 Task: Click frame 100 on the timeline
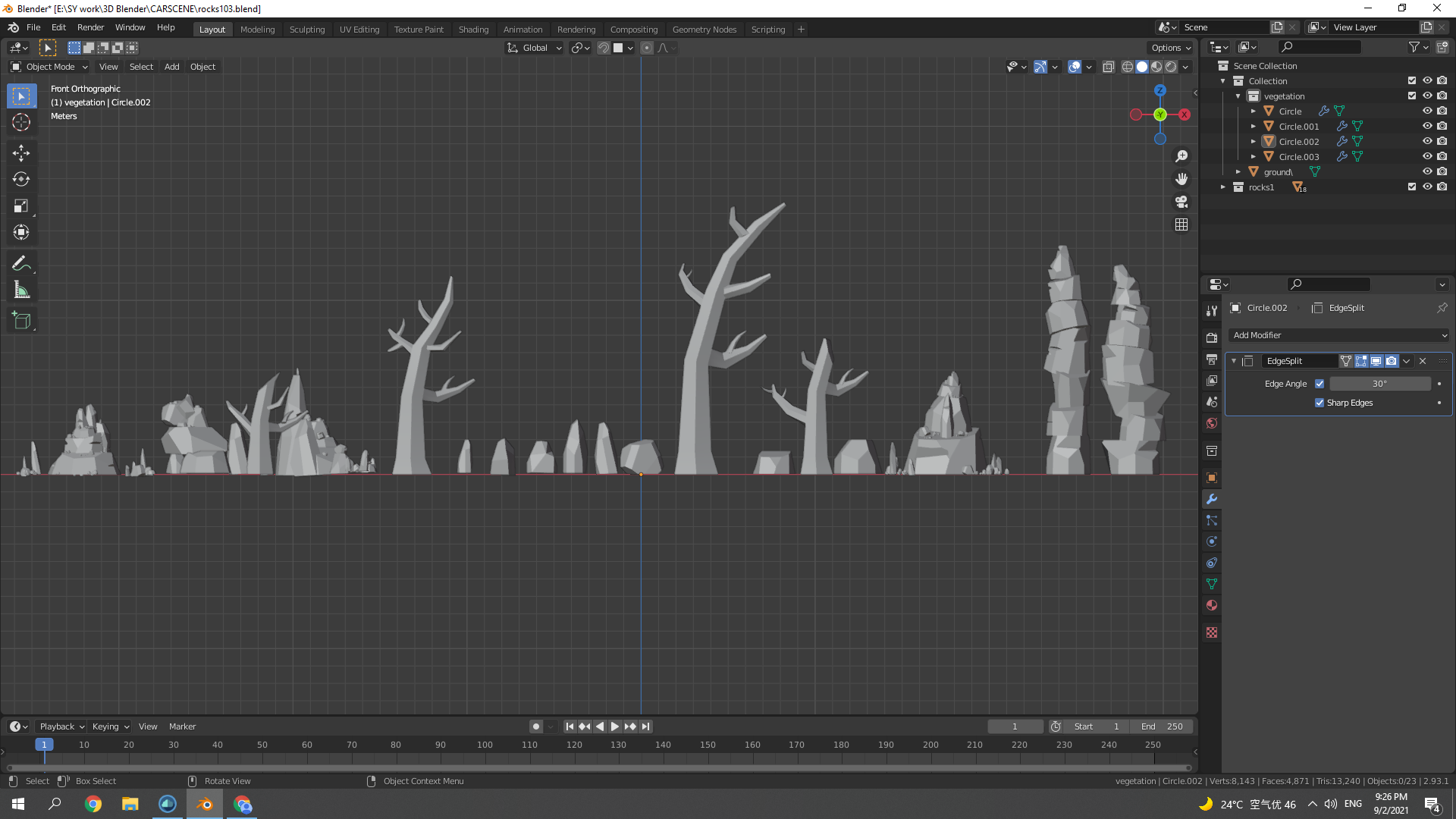point(485,745)
